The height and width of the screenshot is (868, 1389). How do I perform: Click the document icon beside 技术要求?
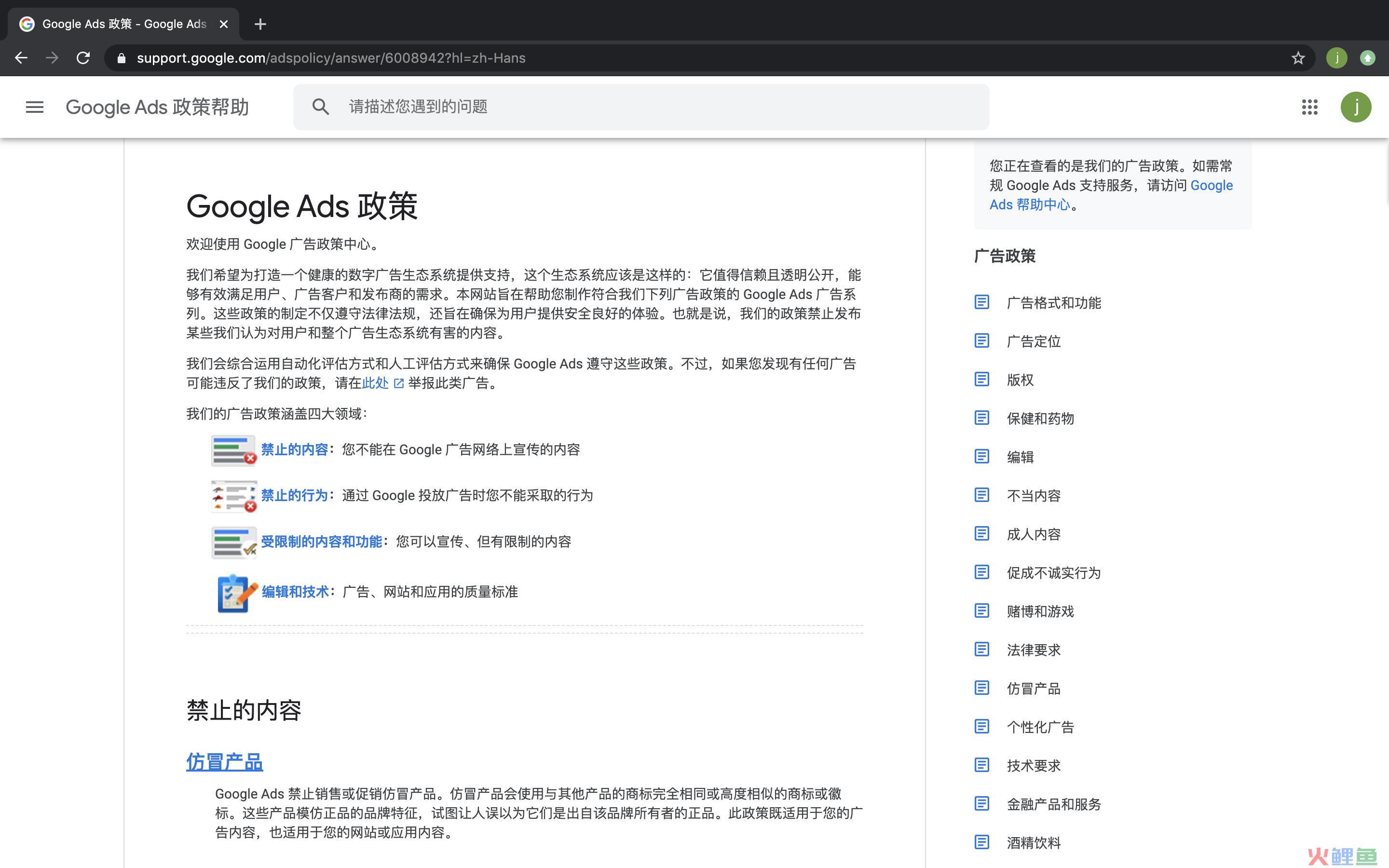pyautogui.click(x=981, y=765)
